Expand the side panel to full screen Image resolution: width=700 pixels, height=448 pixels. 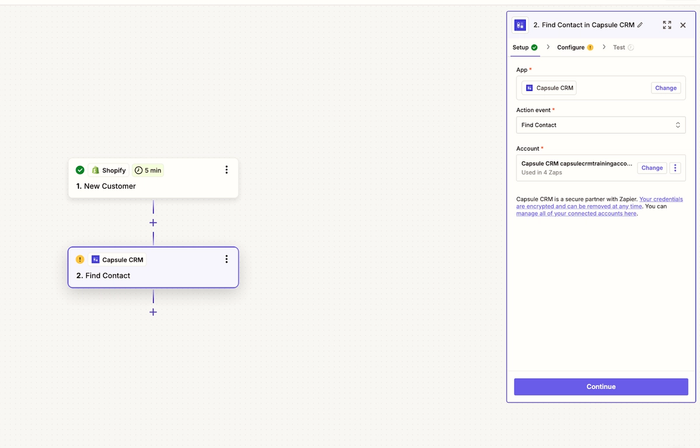pyautogui.click(x=667, y=25)
